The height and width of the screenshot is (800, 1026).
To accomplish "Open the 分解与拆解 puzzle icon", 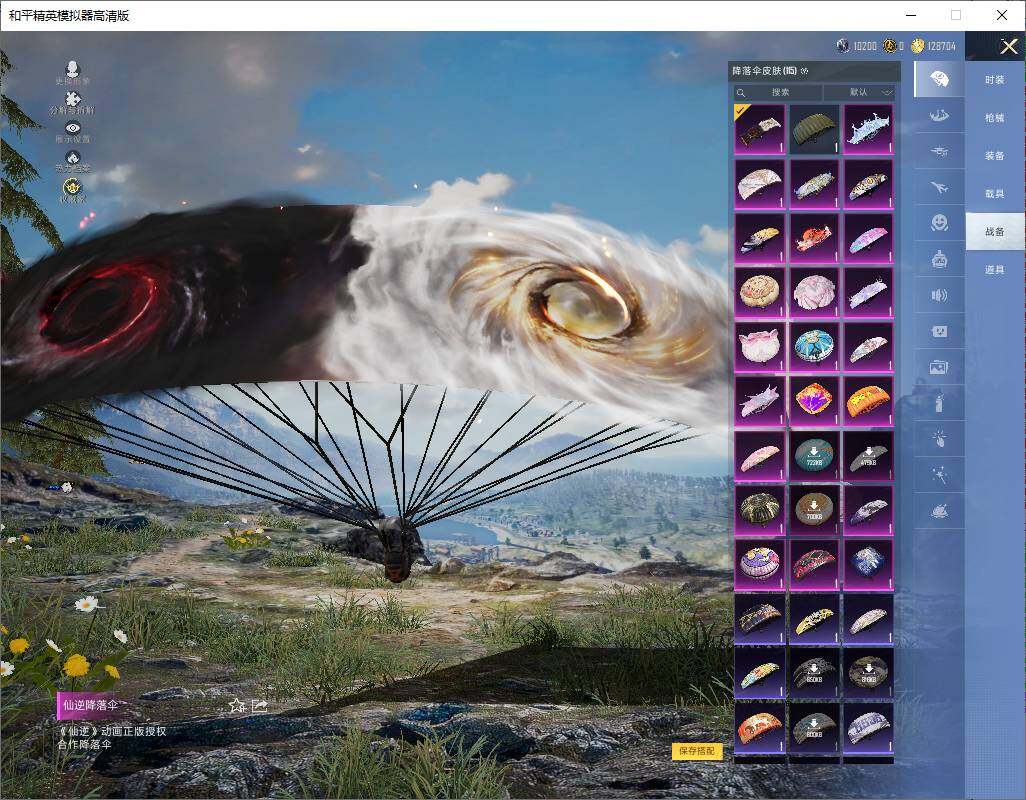I will tap(73, 99).
